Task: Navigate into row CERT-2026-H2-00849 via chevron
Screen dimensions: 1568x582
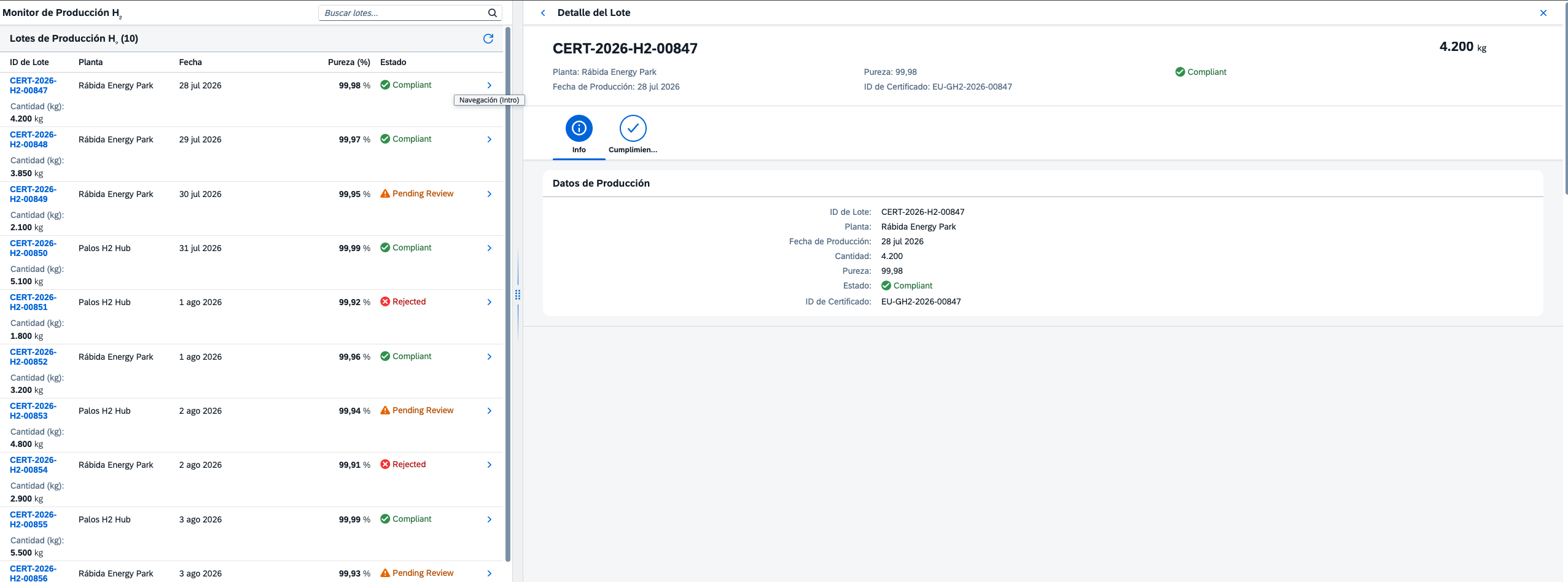Action: tap(490, 194)
